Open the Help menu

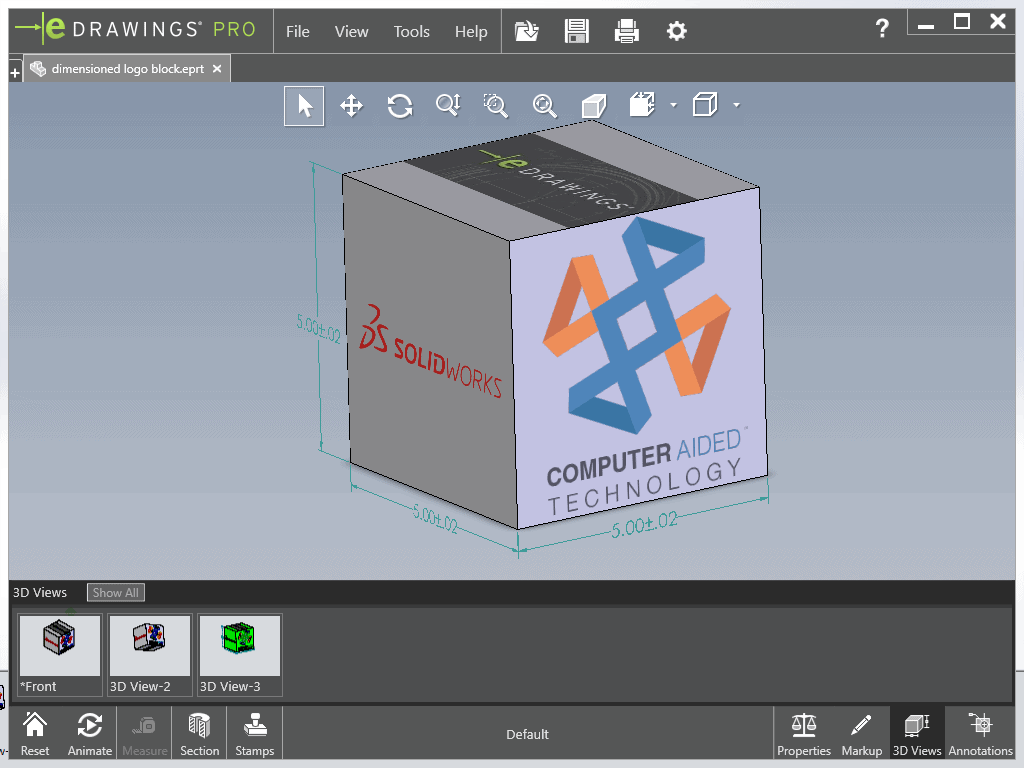point(471,31)
